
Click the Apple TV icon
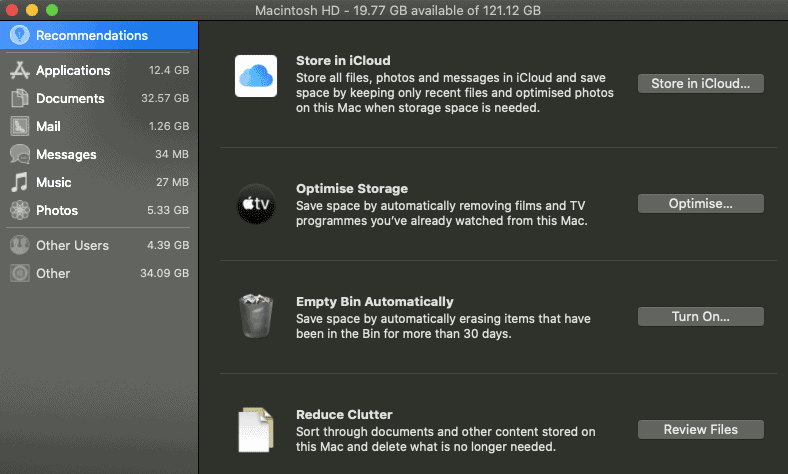tap(256, 204)
